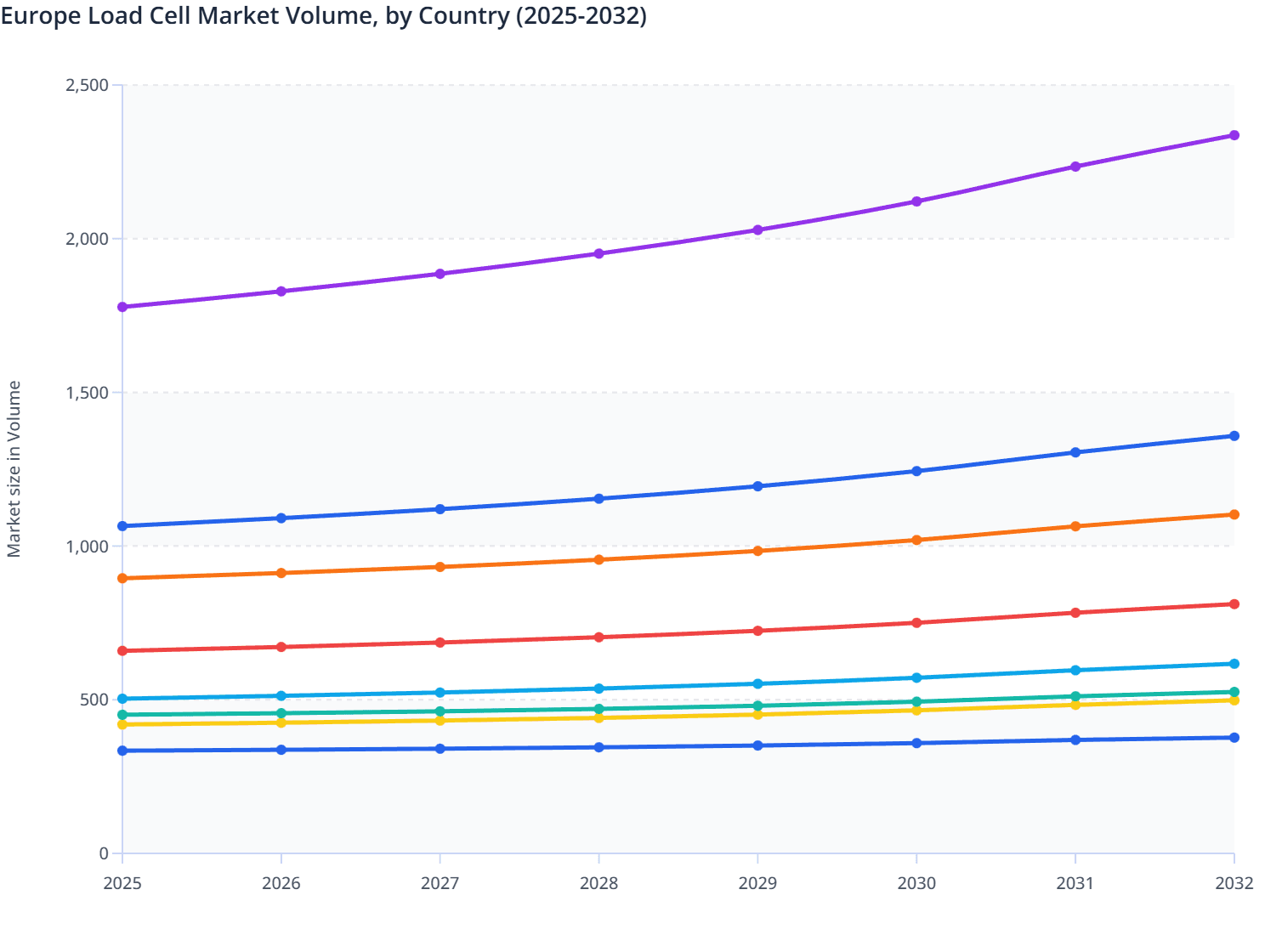Select the yellow line's 2030 marker
The image size is (1282, 952).
pyautogui.click(x=916, y=711)
